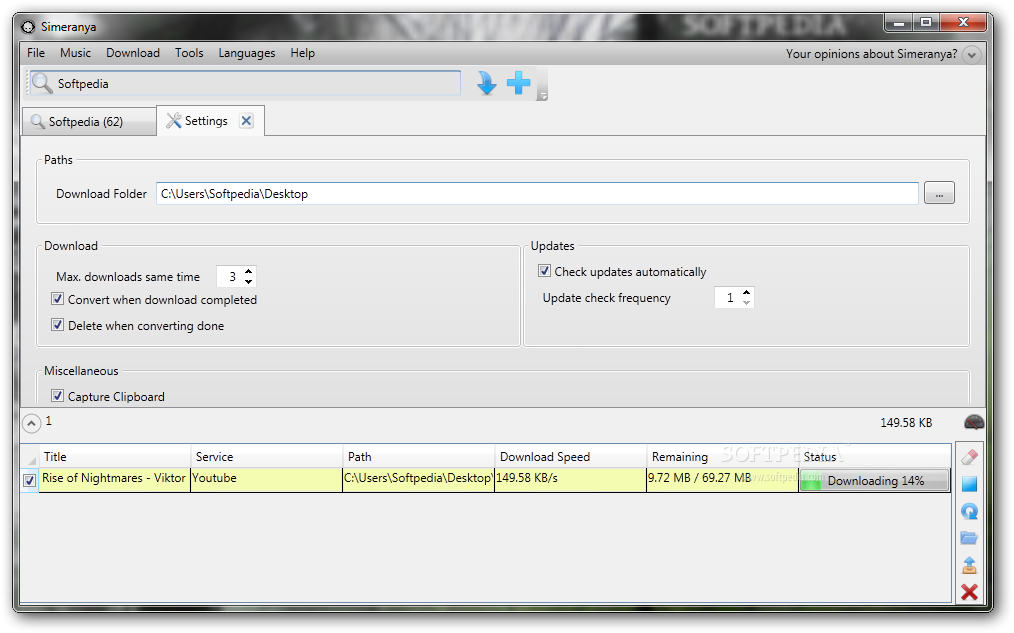
Task: Collapse the downloads panel with the up chevron
Action: [x=31, y=424]
